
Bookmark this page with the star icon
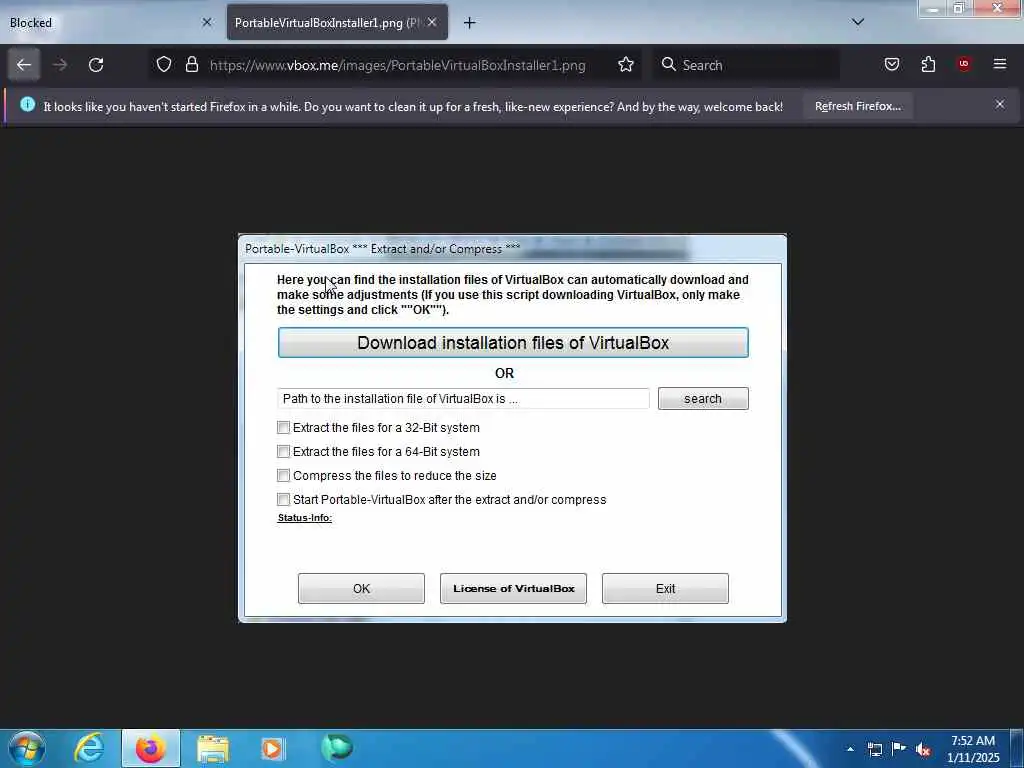[626, 65]
